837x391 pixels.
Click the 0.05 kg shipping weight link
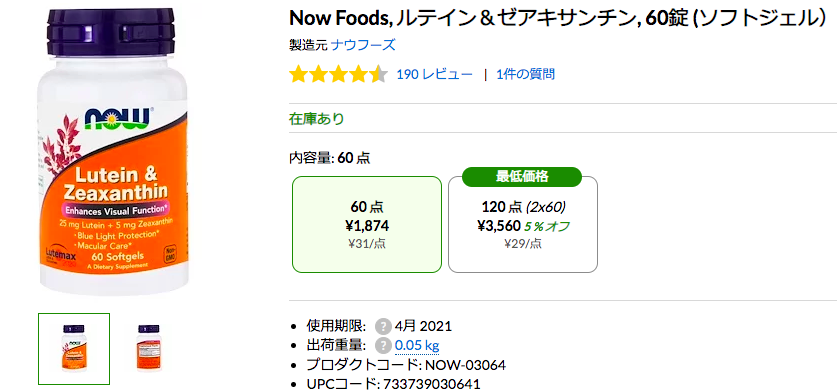pyautogui.click(x=417, y=346)
